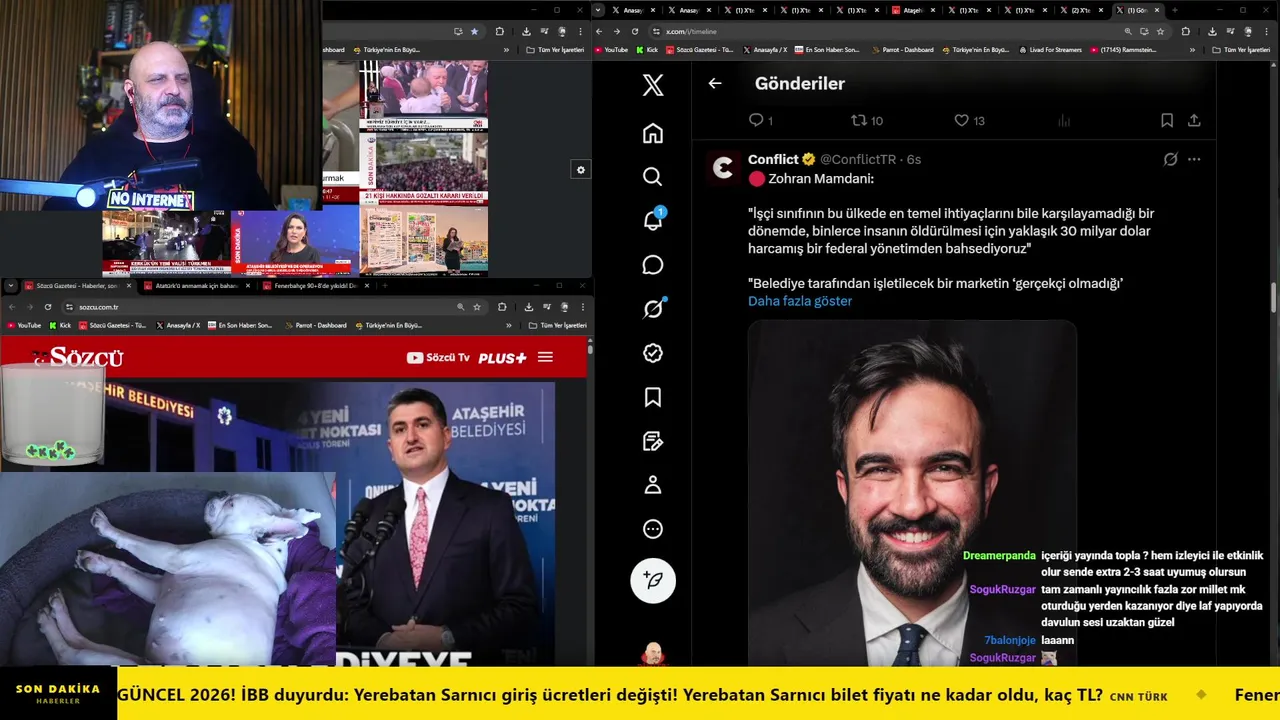This screenshot has width=1280, height=720.
Task: Open a new tab in the Sözcü window
Action: tap(384, 285)
